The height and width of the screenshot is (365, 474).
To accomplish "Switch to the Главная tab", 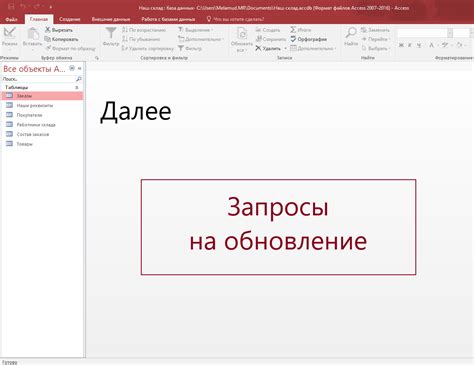I will click(39, 19).
